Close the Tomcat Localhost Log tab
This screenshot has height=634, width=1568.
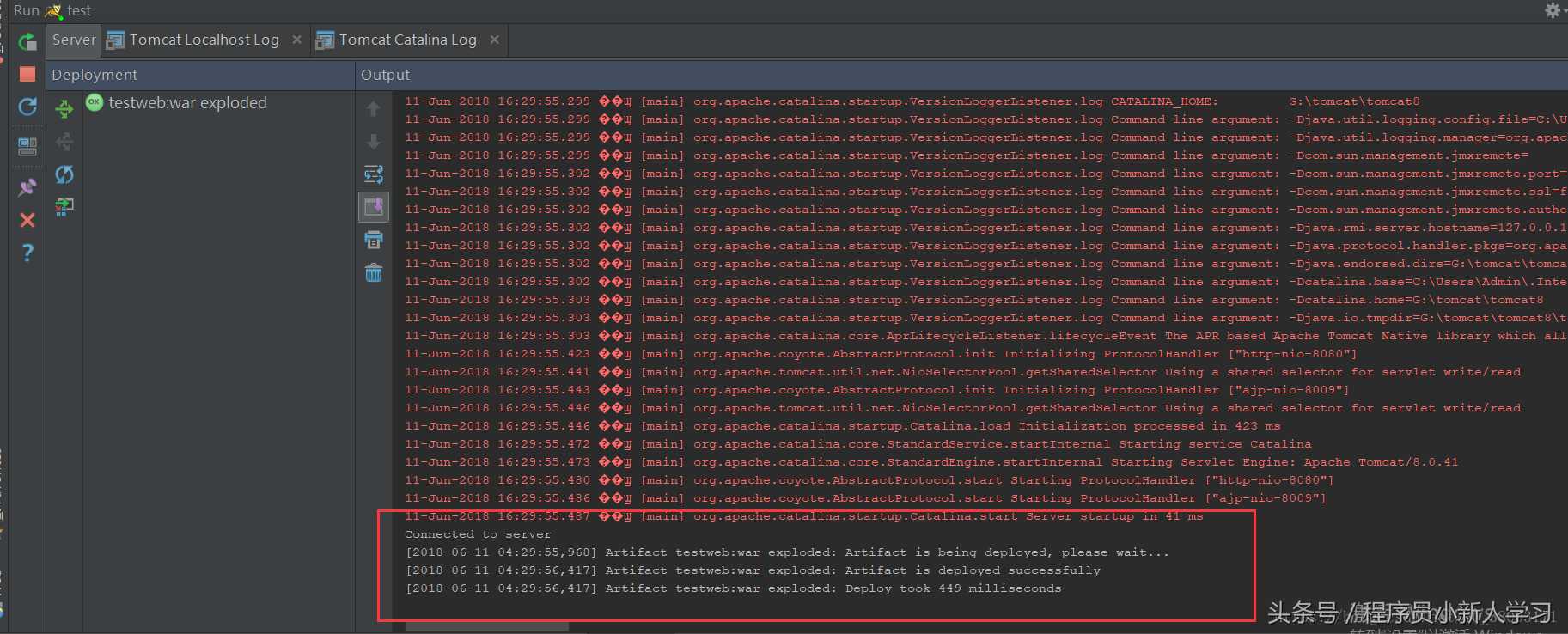pyautogui.click(x=297, y=40)
